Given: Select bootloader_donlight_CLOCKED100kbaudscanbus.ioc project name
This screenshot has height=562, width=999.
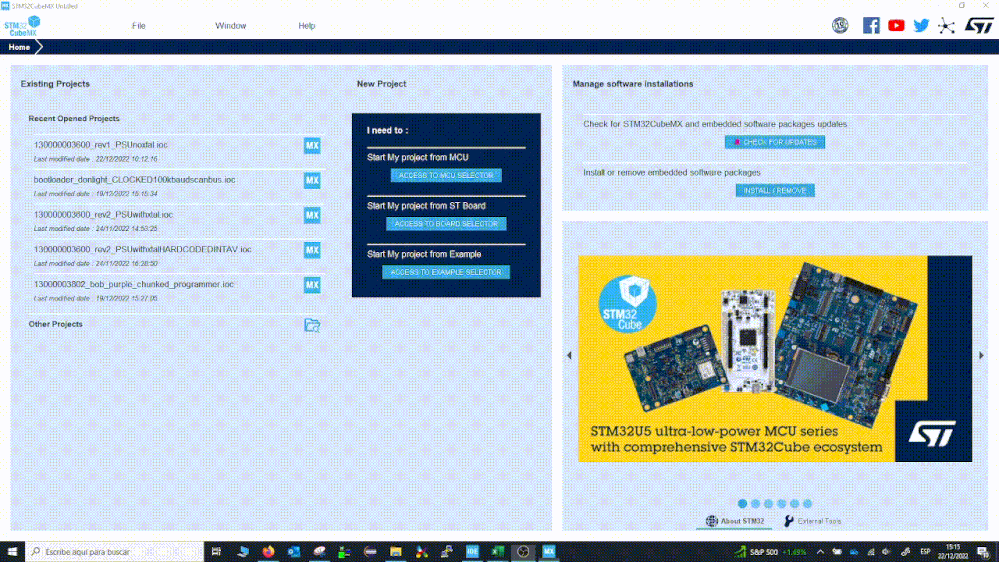Looking at the screenshot, I should 134,180.
